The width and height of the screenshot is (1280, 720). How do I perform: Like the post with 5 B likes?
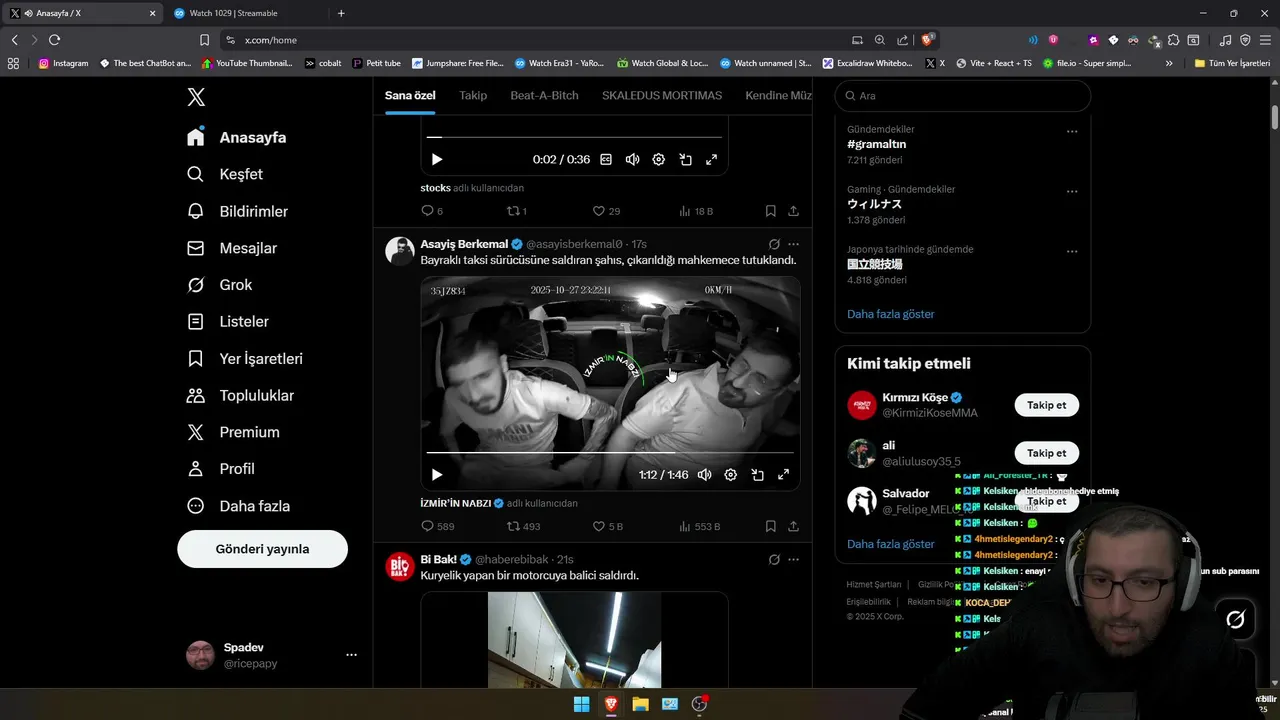pyautogui.click(x=607, y=526)
